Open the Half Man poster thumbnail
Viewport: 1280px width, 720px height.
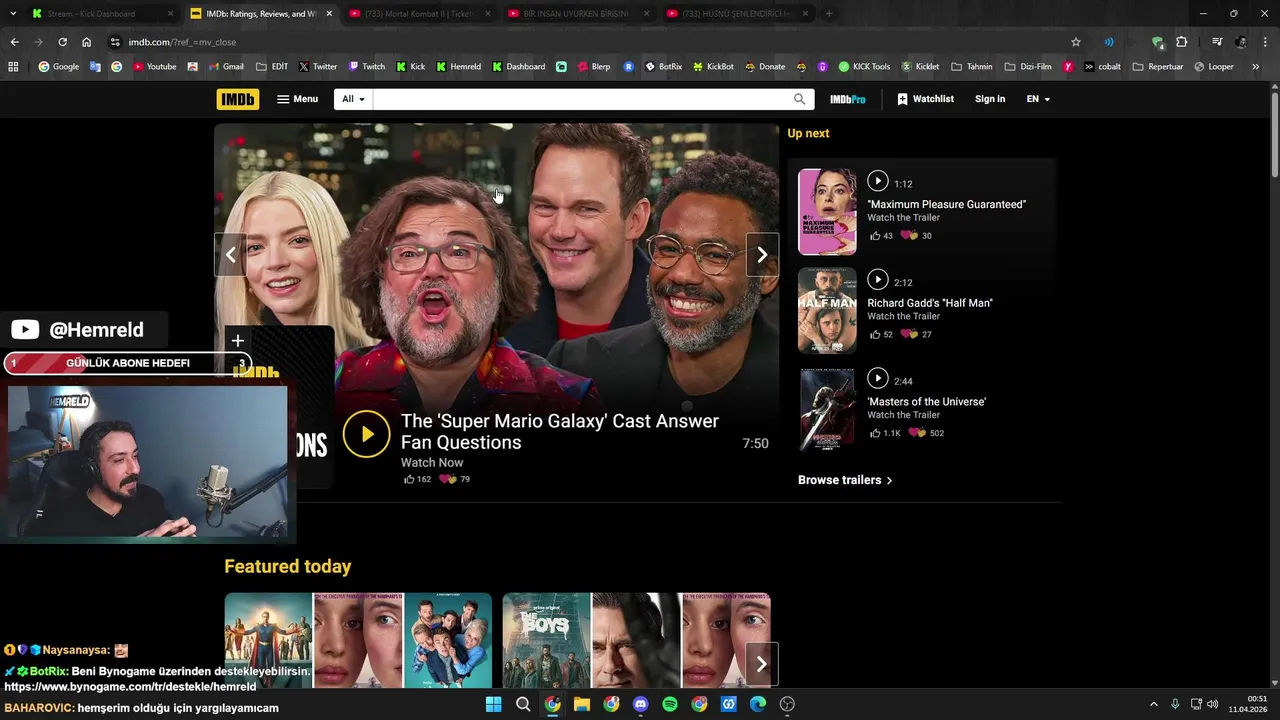827,310
